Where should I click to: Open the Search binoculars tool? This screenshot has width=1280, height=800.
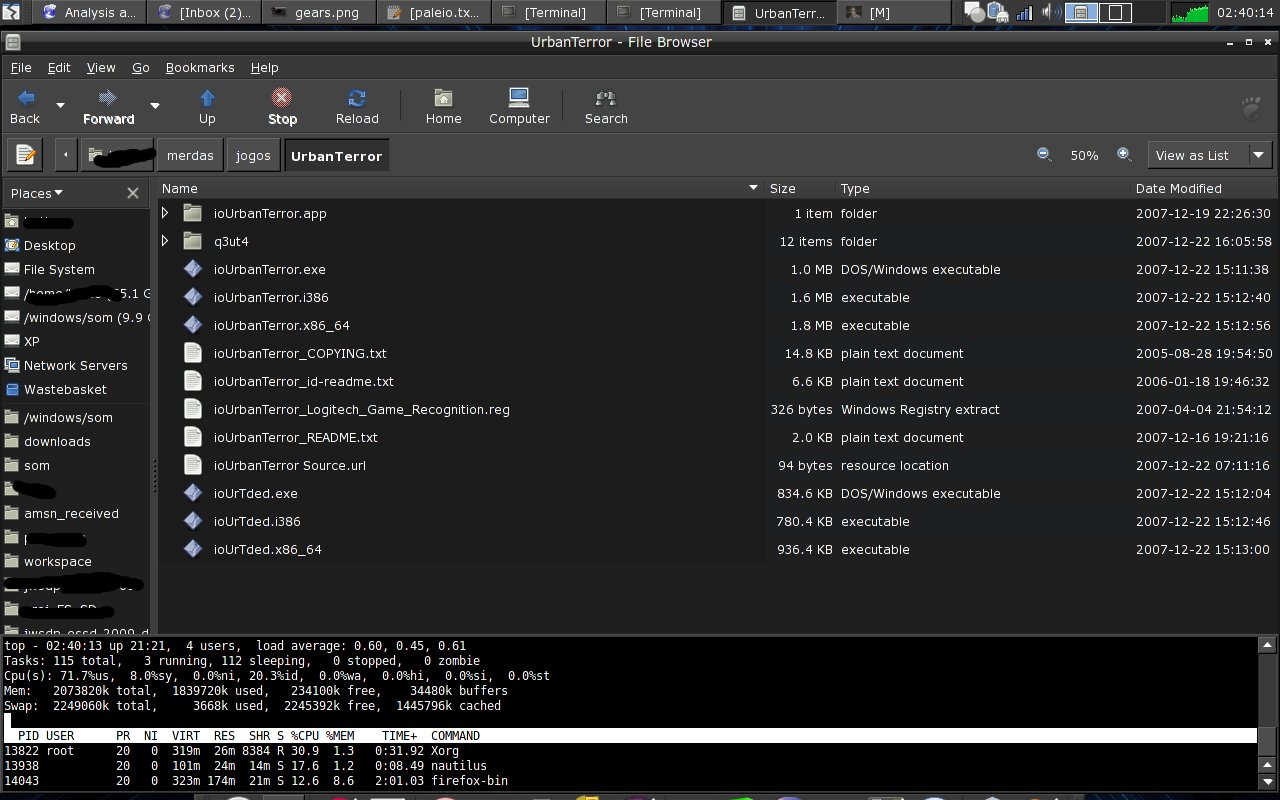pos(605,98)
